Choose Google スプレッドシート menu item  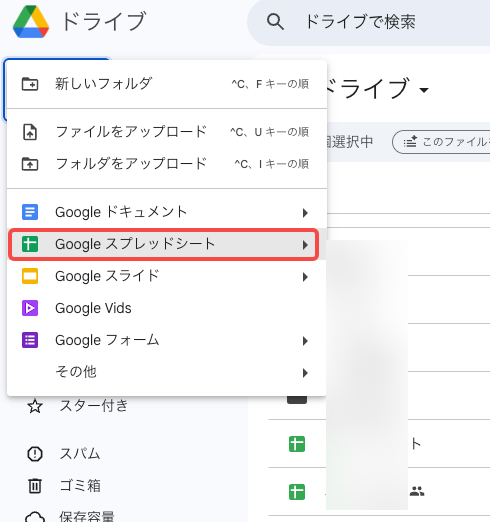point(167,244)
